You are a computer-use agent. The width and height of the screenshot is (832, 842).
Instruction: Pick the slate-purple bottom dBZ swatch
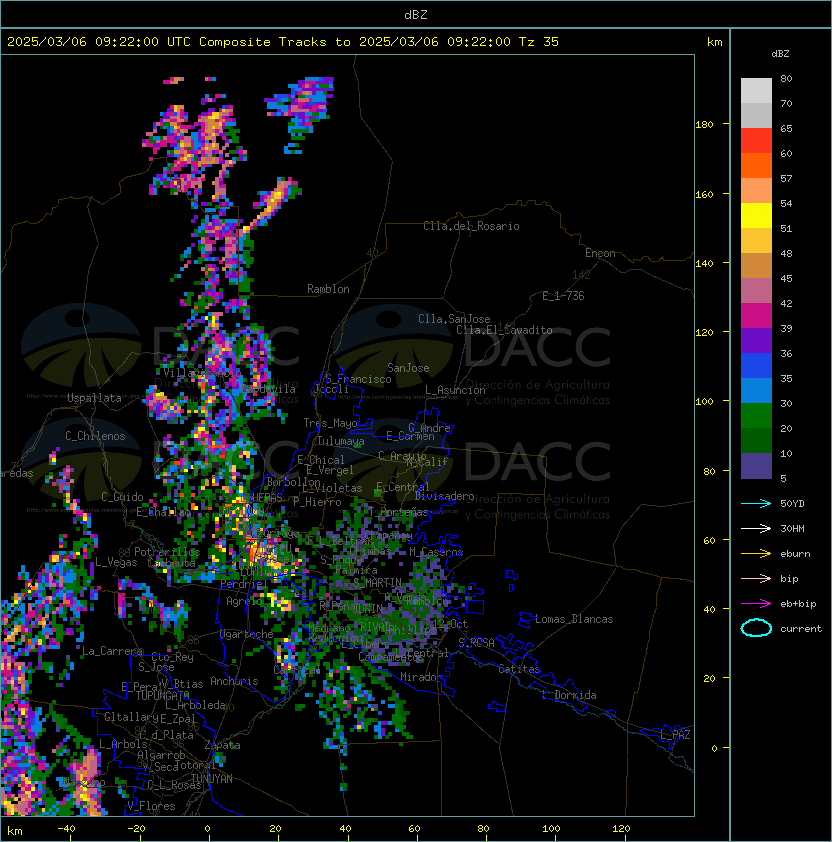pyautogui.click(x=756, y=466)
